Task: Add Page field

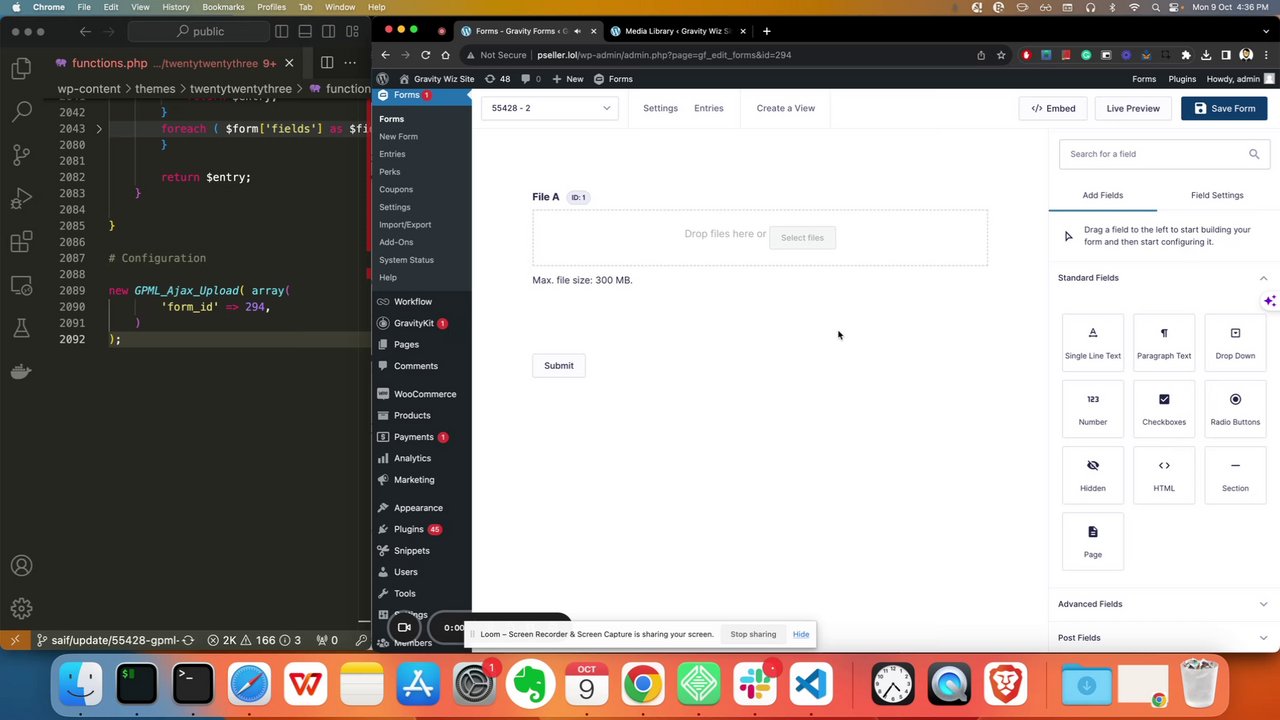Action: 1093,540
